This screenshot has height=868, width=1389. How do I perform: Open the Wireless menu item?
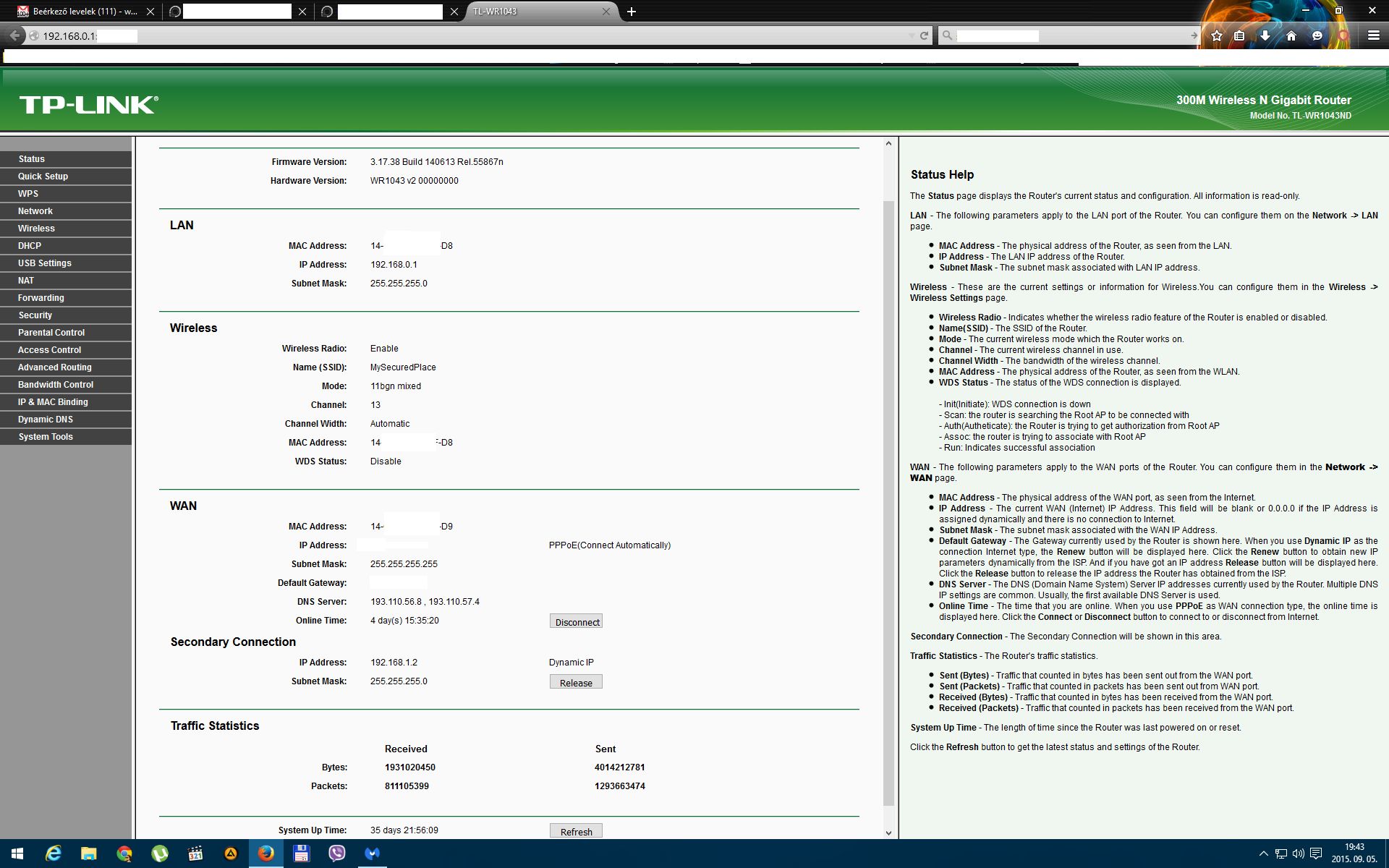point(36,229)
